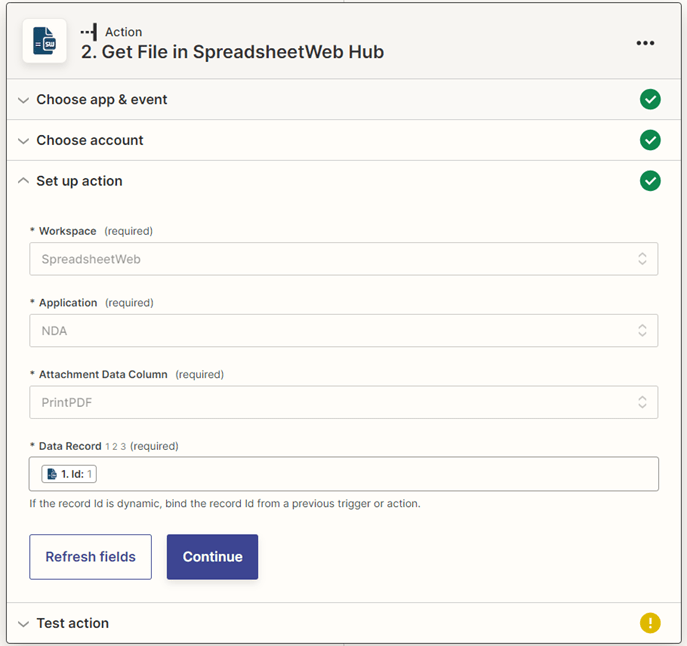The image size is (687, 646).
Task: Click the 'Test action' heading text
Action: pos(73,623)
